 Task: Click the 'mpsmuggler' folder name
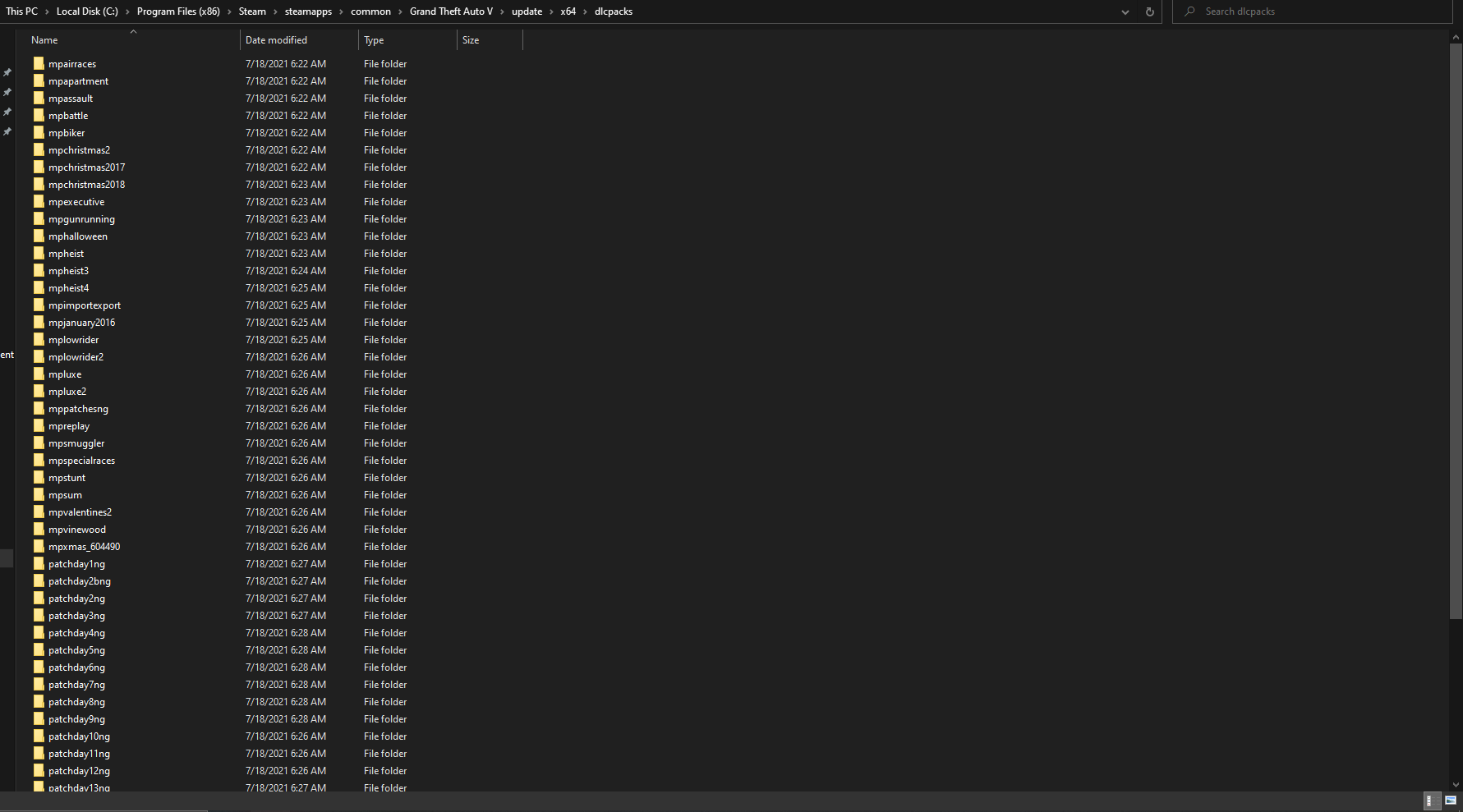point(76,443)
